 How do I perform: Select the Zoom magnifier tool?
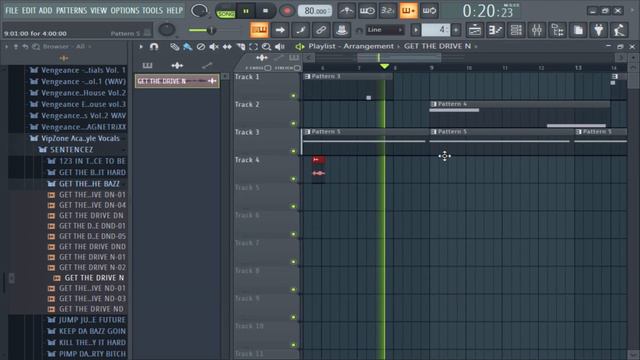[x=266, y=47]
